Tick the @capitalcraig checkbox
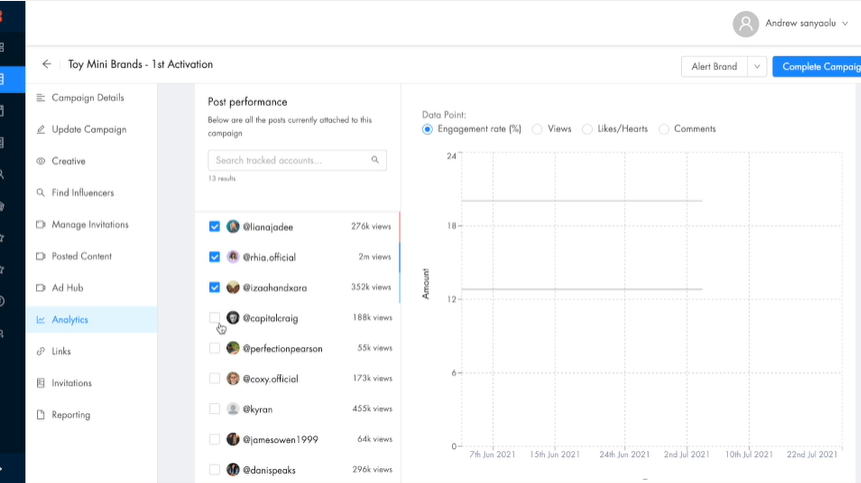The height and width of the screenshot is (483, 861). [215, 318]
